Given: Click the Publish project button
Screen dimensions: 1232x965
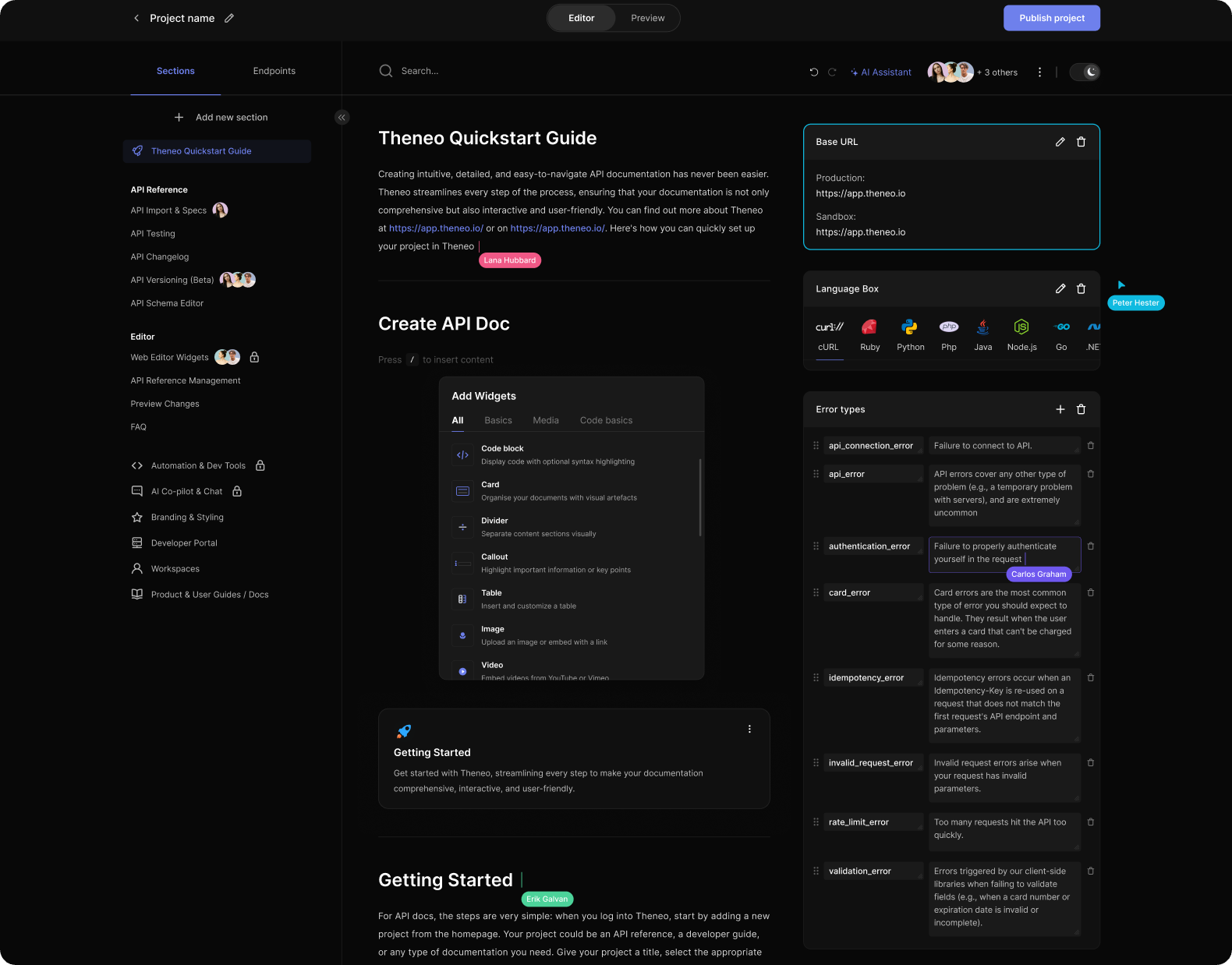Looking at the screenshot, I should 1051,18.
